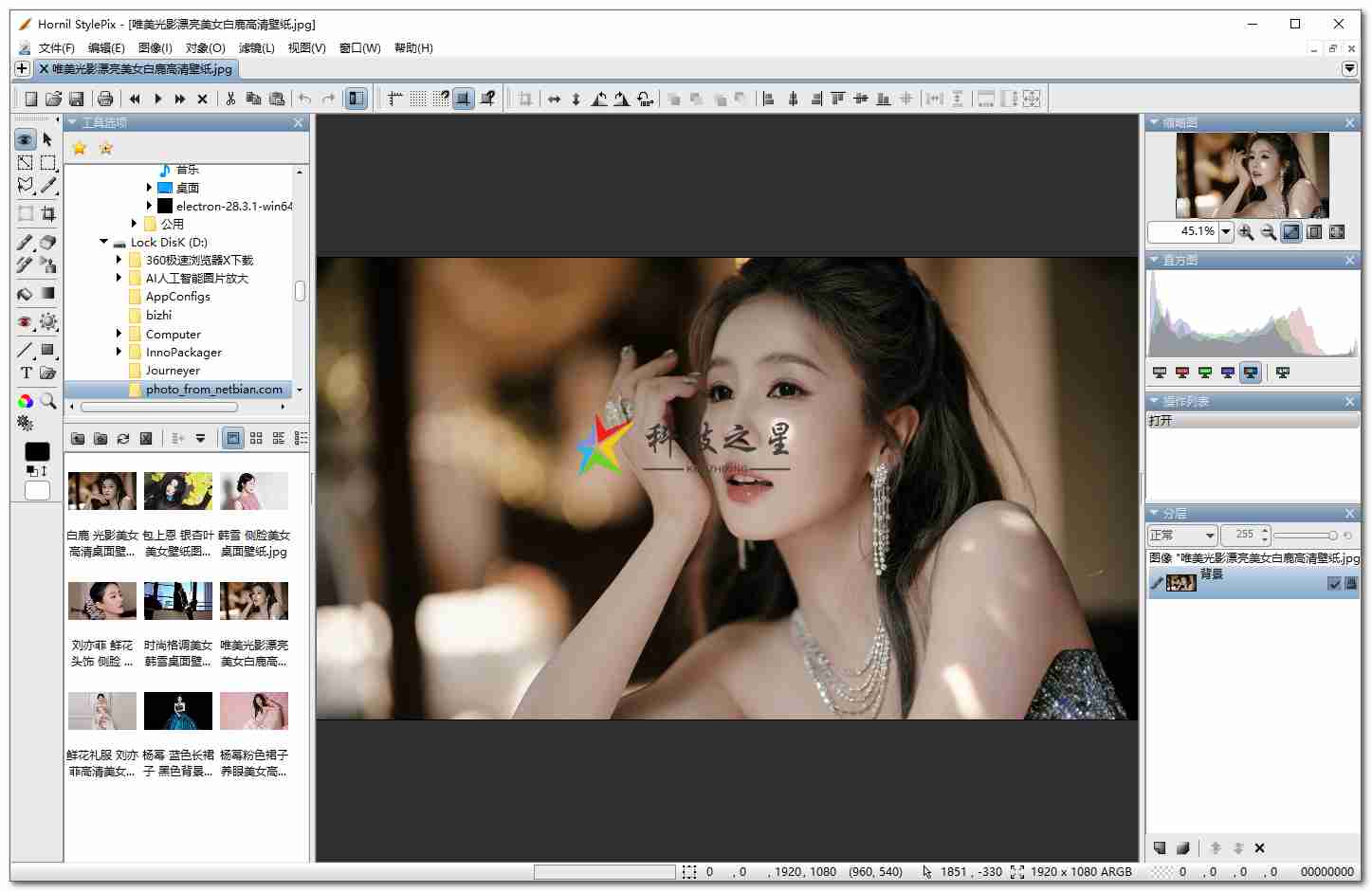Click the Print icon on the toolbar
Image resolution: width=1372 pixels, height=892 pixels.
pos(105,98)
